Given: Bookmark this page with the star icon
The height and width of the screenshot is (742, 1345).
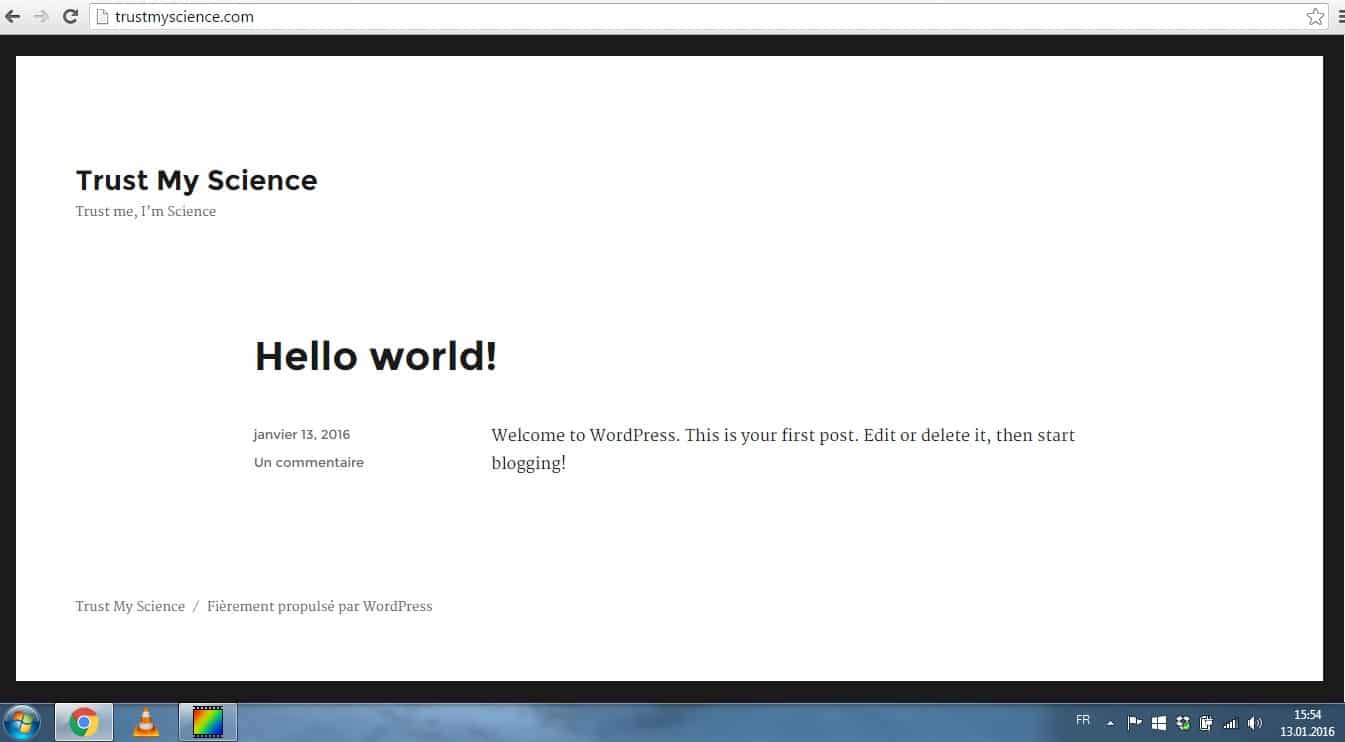Looking at the screenshot, I should pyautogui.click(x=1315, y=16).
